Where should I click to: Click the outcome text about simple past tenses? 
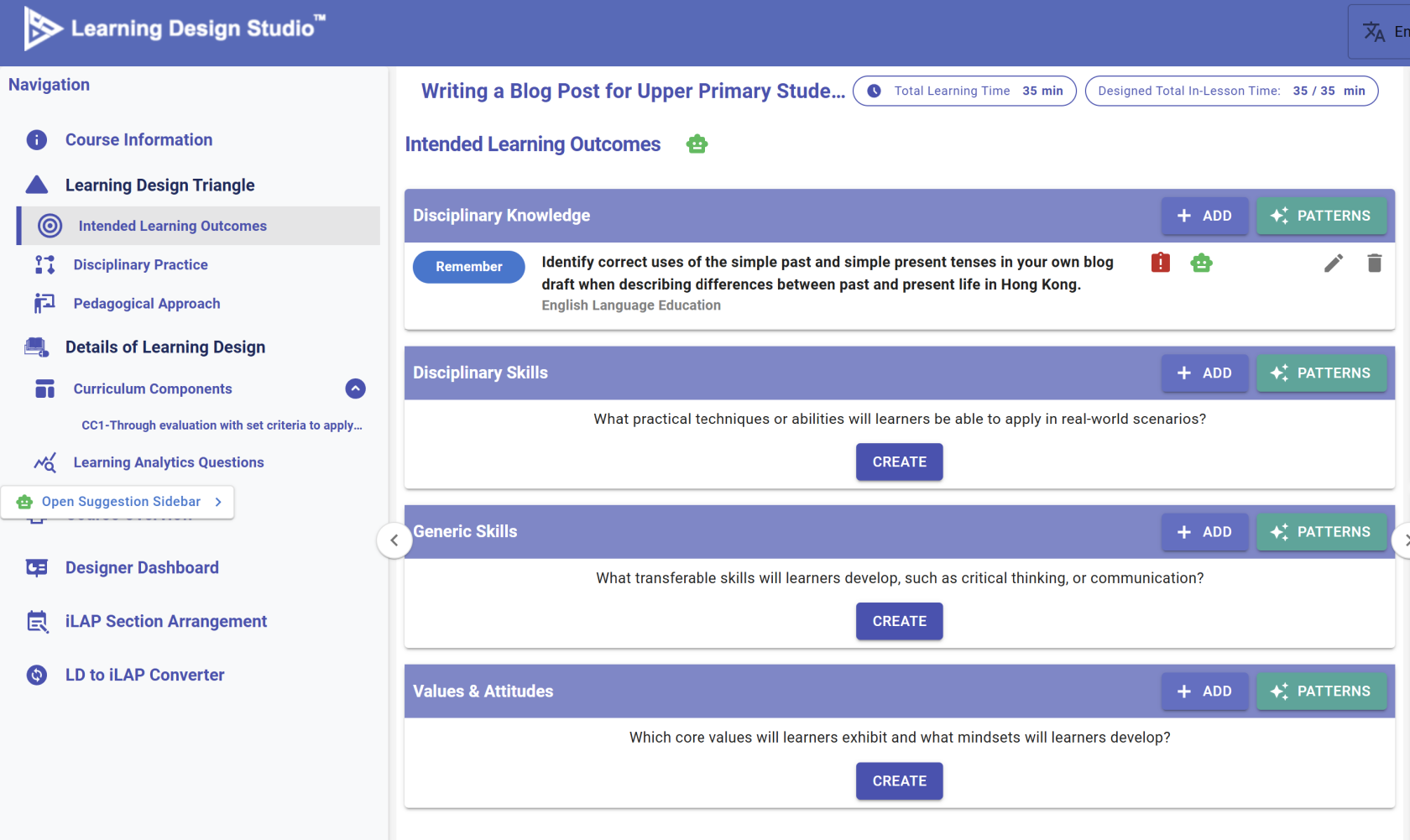pos(828,274)
